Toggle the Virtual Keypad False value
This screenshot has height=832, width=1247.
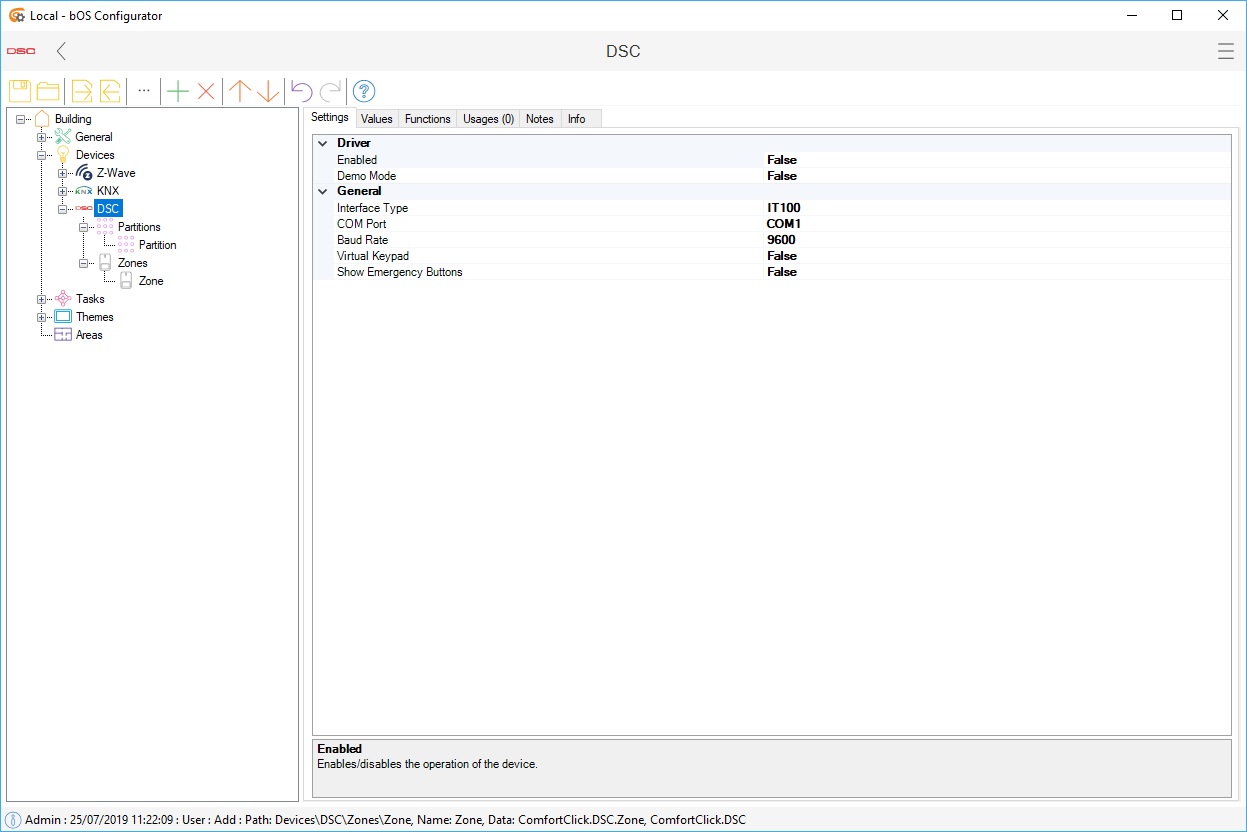[782, 256]
